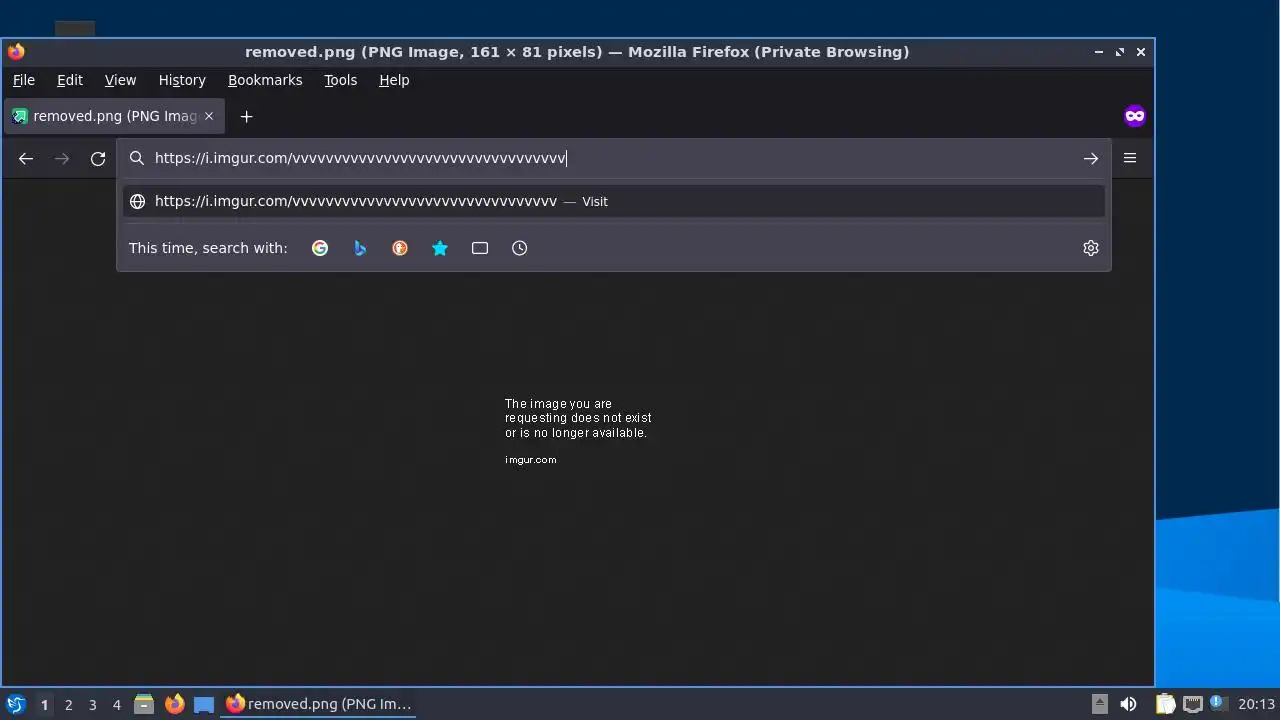
Task: Select removed.png window taskbar button
Action: (319, 704)
